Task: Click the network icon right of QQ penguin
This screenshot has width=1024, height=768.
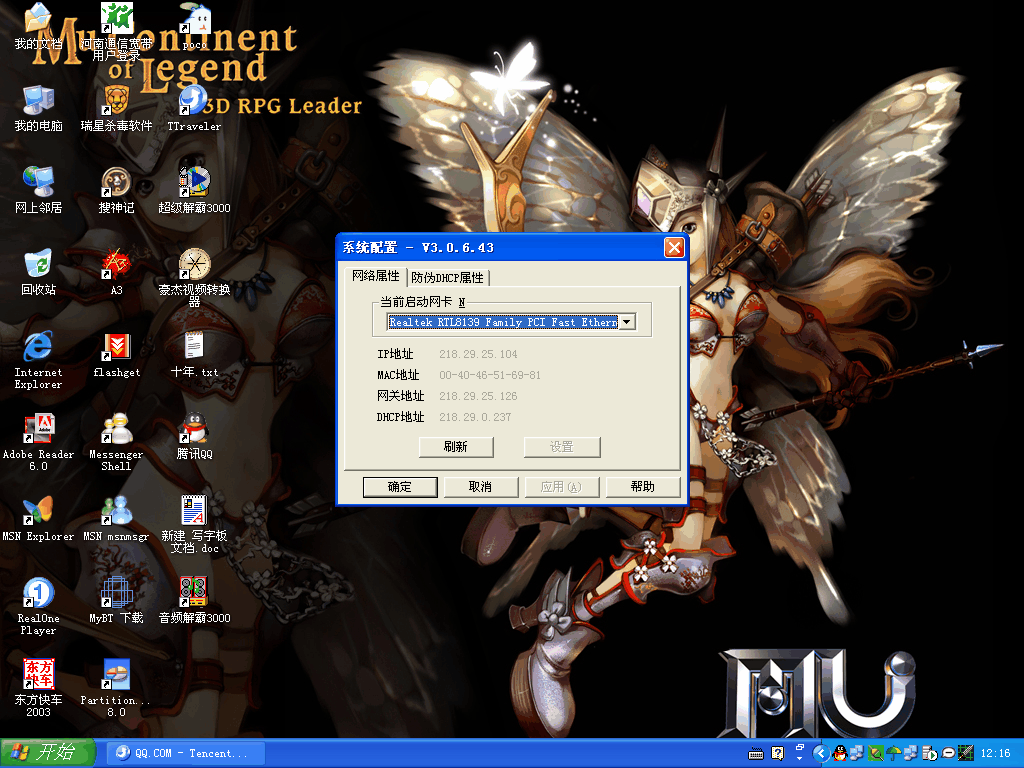Action: point(857,754)
